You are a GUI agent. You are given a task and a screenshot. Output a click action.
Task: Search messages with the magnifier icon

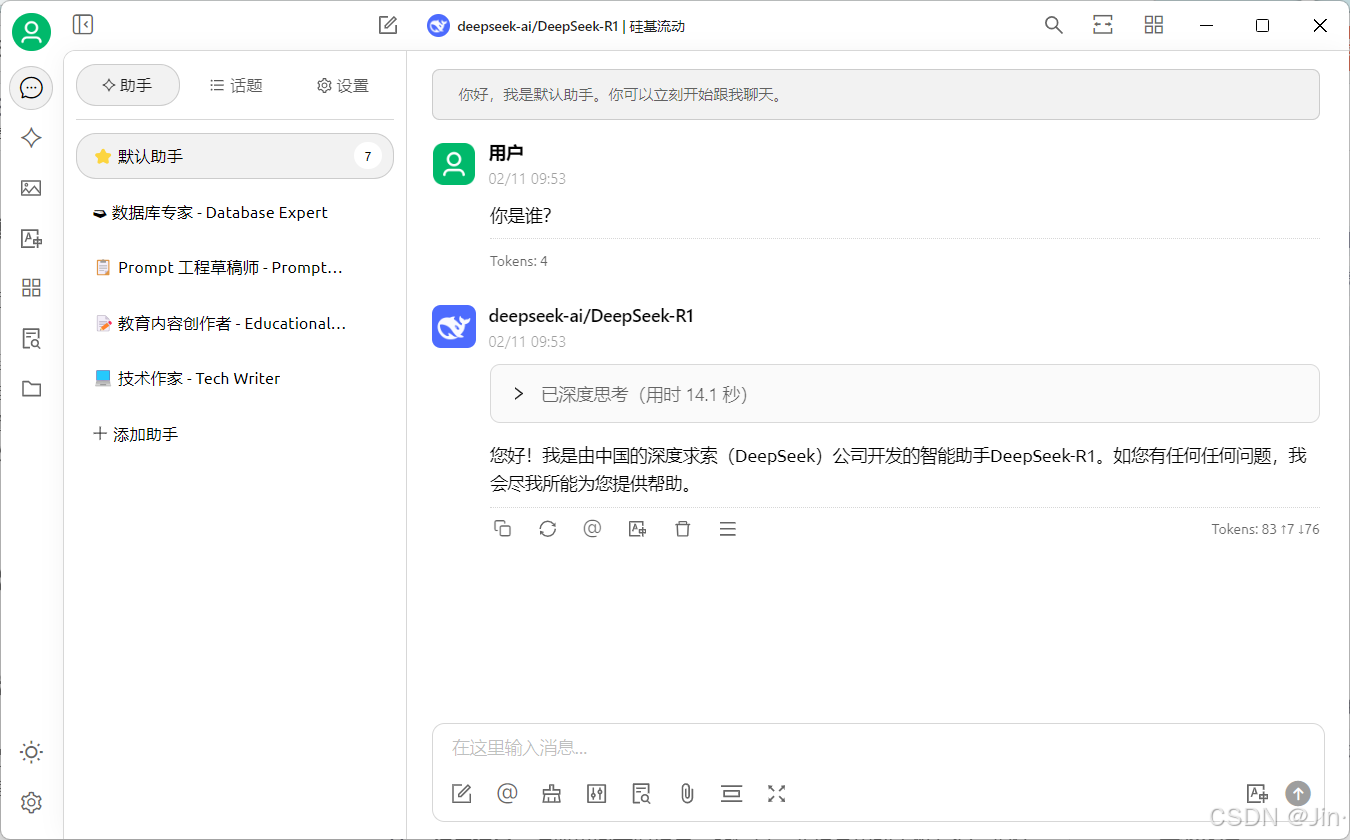point(1053,25)
